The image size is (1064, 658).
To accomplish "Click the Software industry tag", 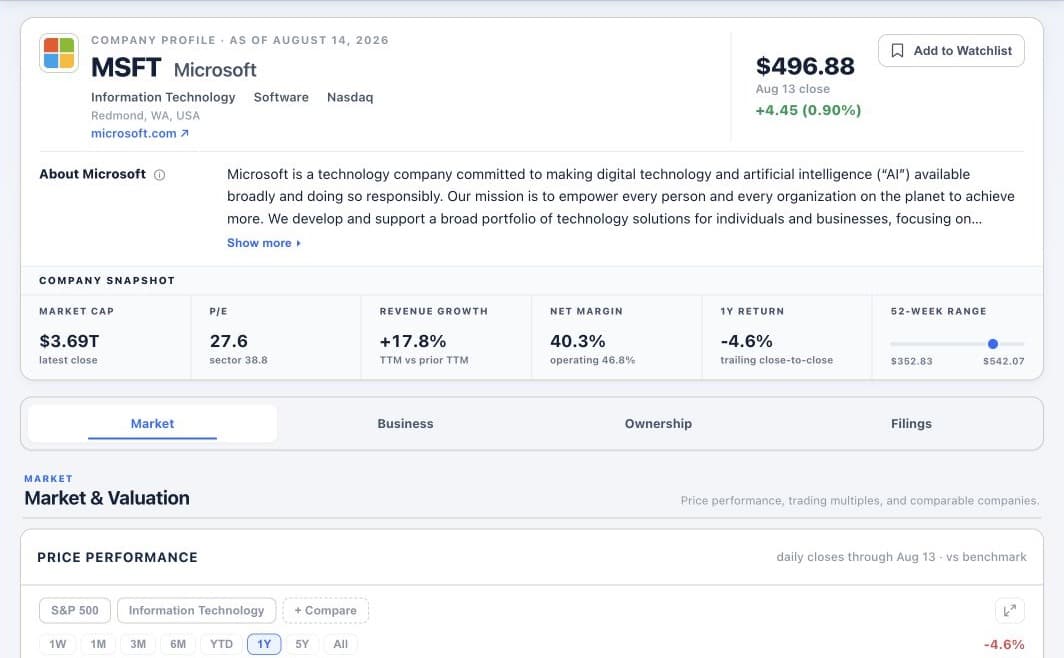I will coord(281,97).
